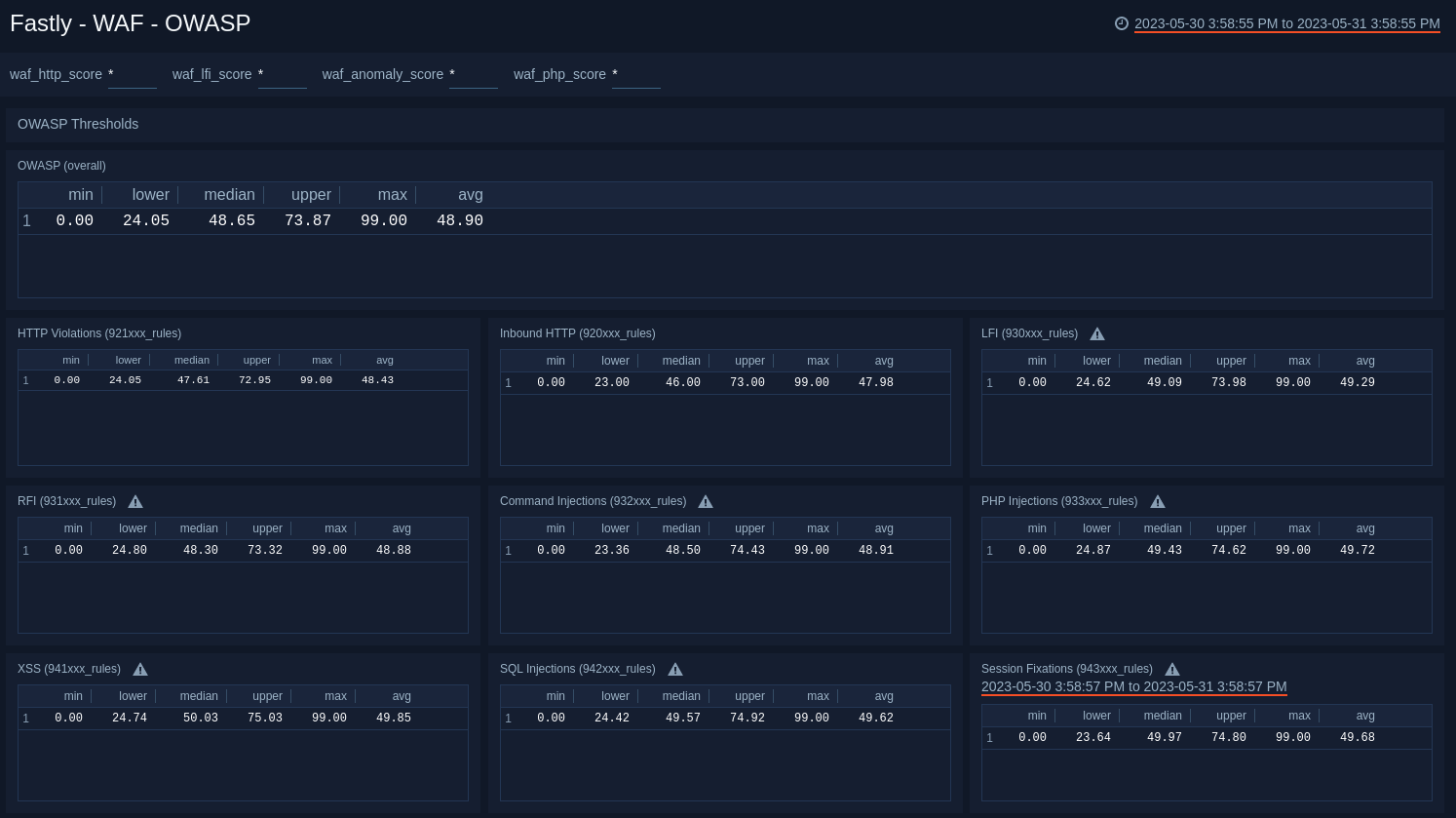Click the PHP Injections panel warning icon
Viewport: 1456px width, 818px height.
pos(1157,501)
